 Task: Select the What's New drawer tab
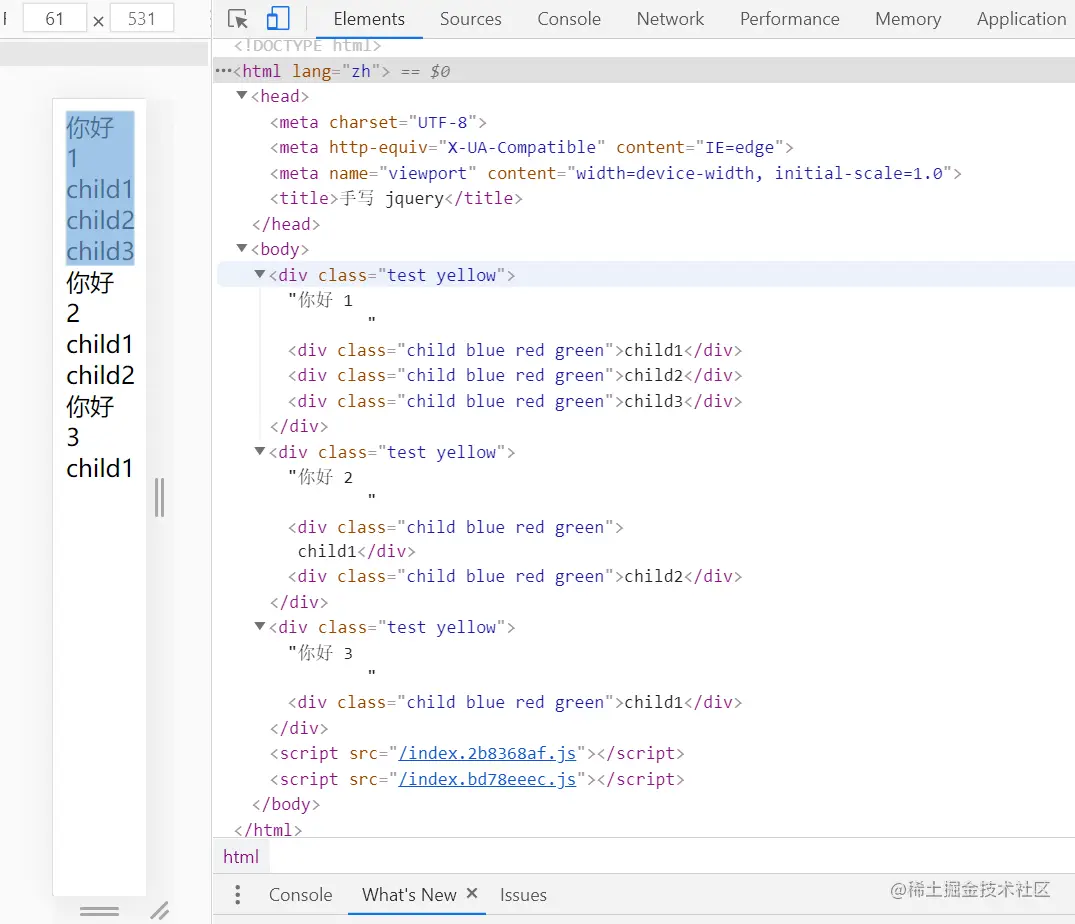409,895
